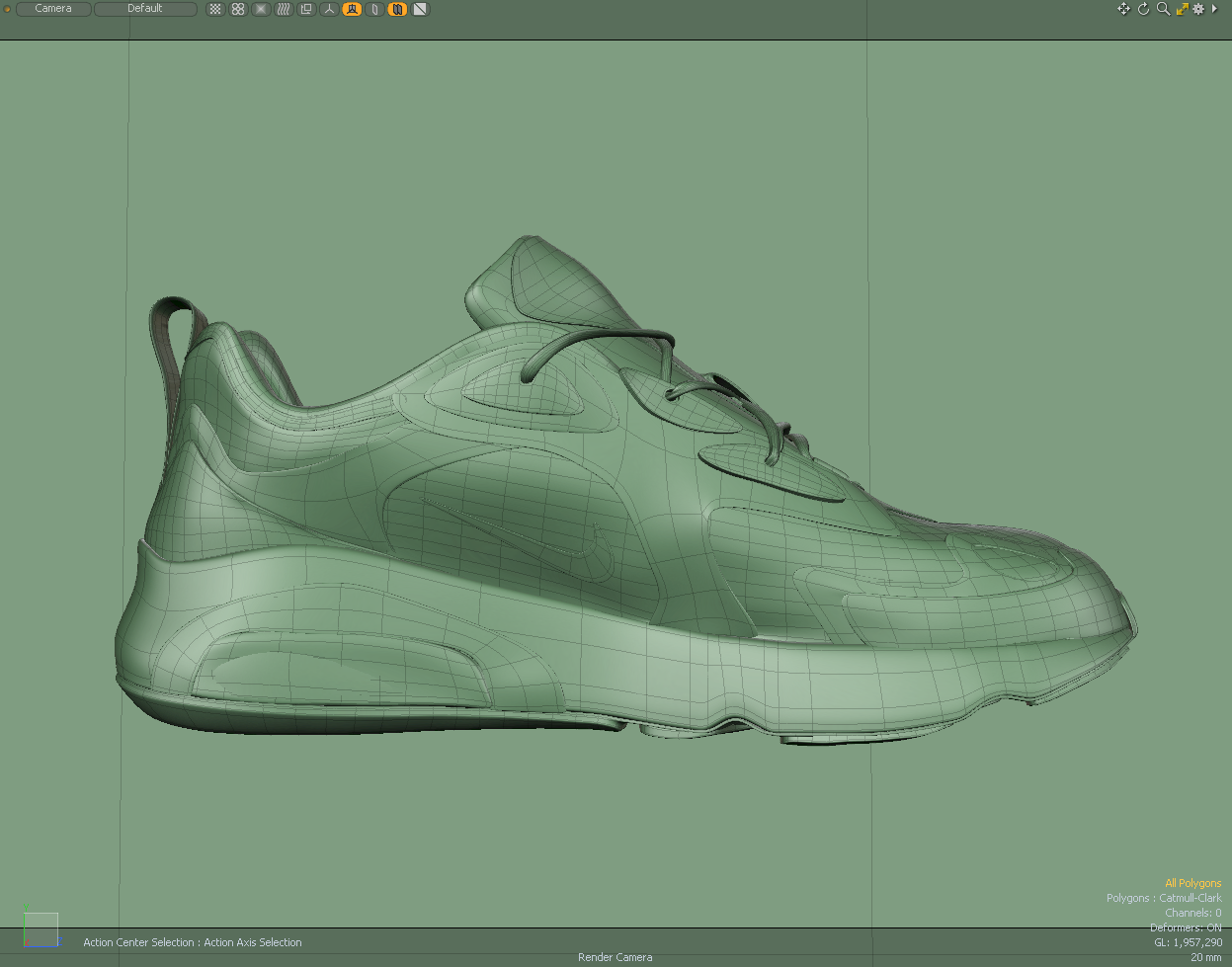Select the pan view four-arrow icon
This screenshot has height=967, width=1232.
[x=1123, y=9]
